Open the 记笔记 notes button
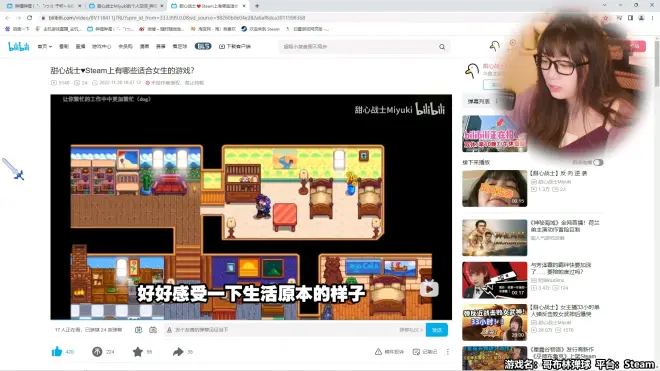 [x=425, y=352]
